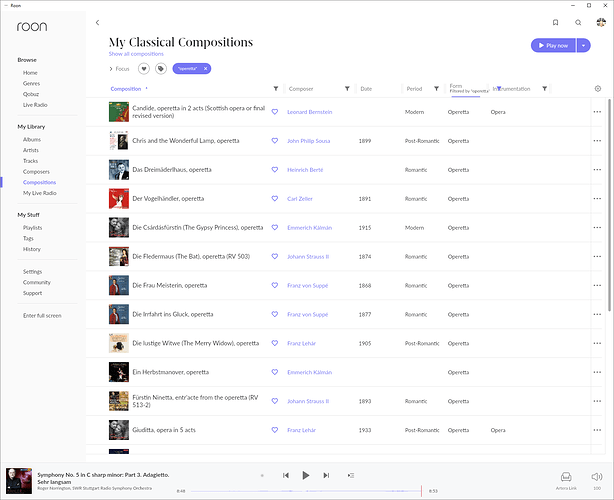
Task: Open Instrumentation column filter funnel
Action: point(544,88)
